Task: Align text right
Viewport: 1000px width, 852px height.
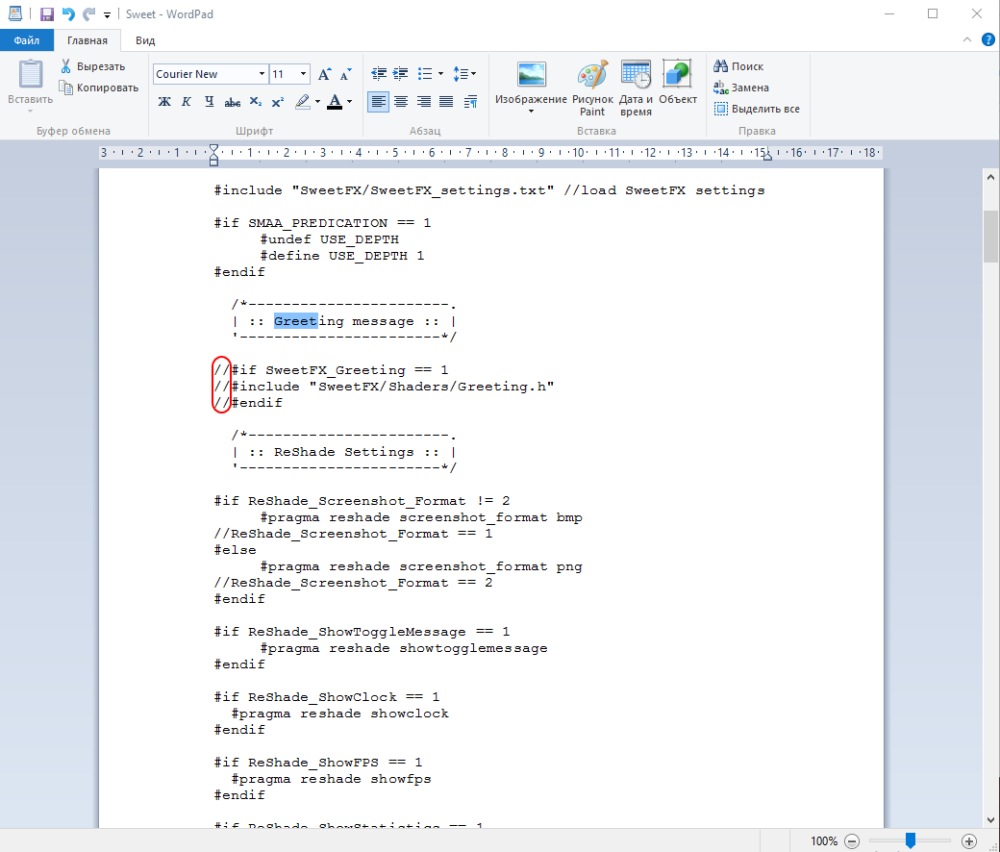Action: pos(423,101)
